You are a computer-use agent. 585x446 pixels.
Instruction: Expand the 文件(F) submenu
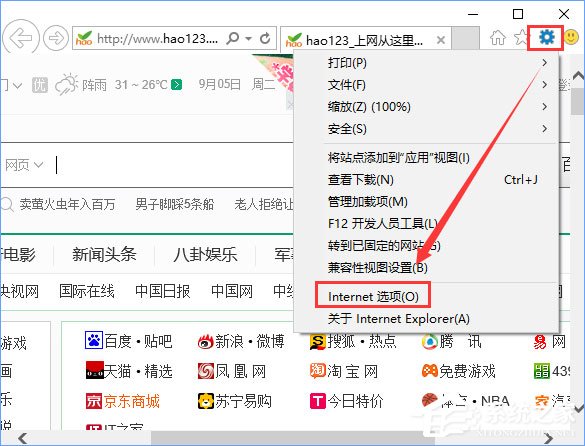426,85
